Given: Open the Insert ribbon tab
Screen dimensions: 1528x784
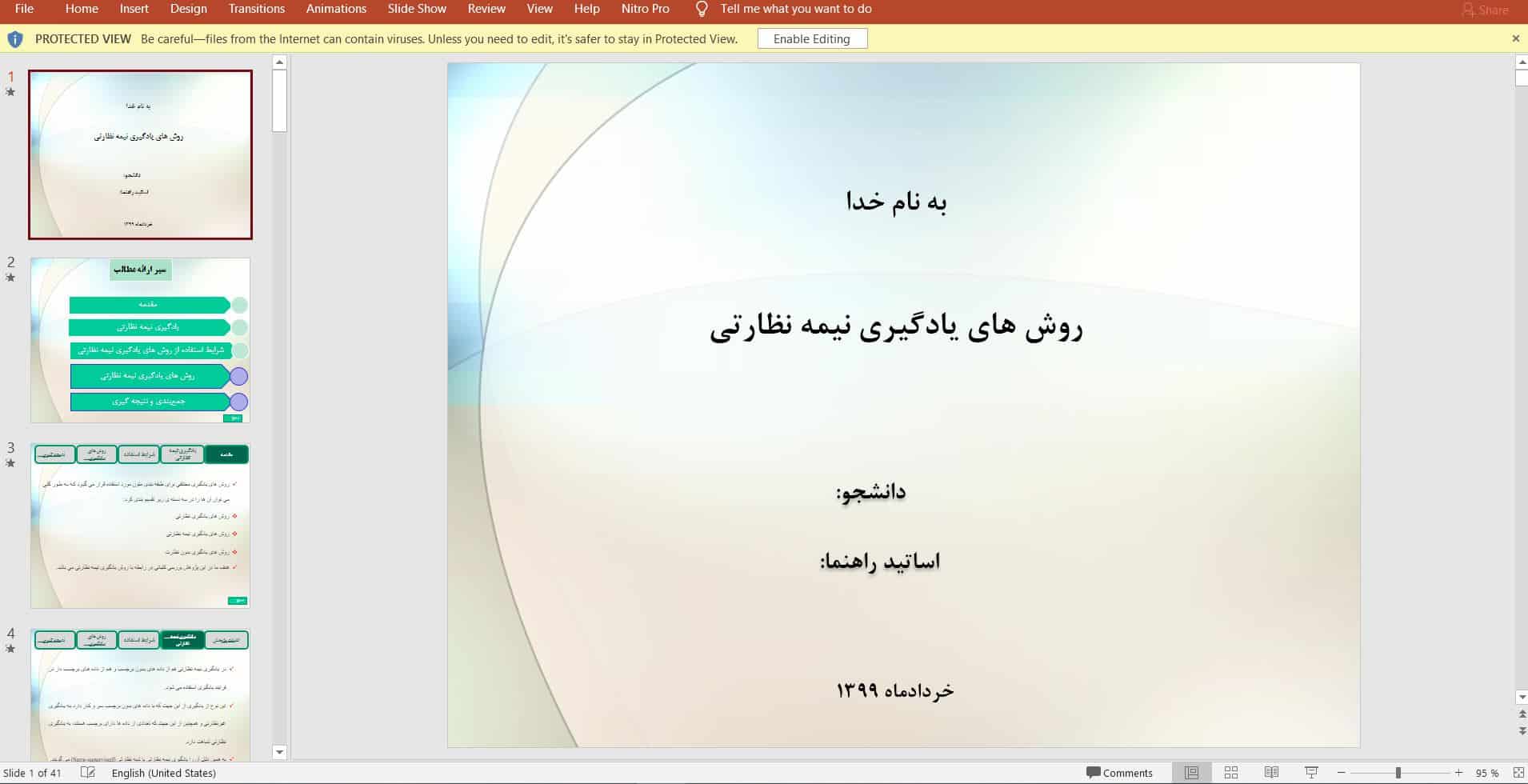Looking at the screenshot, I should [x=134, y=9].
